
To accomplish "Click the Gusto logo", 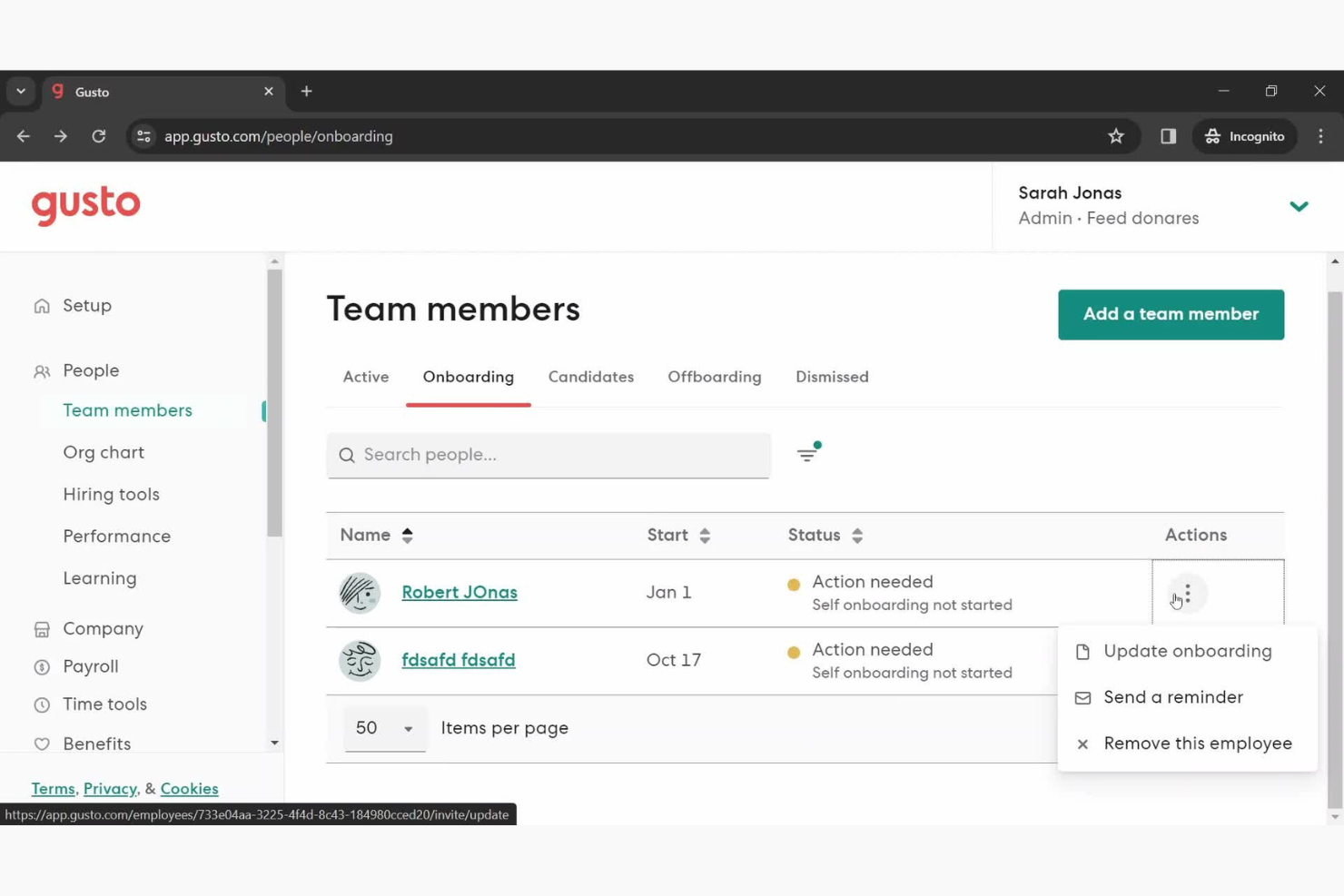I will 85,205.
